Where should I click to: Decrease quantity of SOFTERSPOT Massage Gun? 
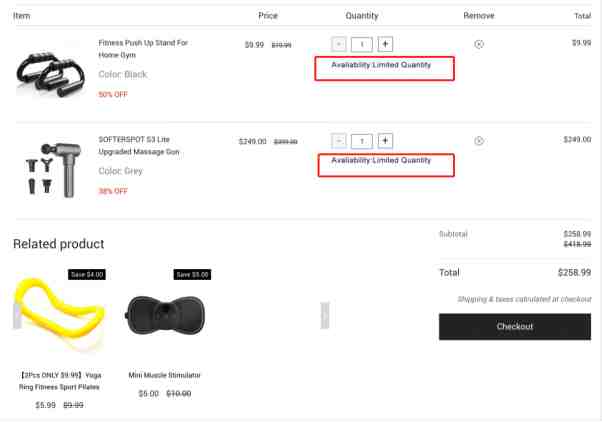pyautogui.click(x=339, y=141)
